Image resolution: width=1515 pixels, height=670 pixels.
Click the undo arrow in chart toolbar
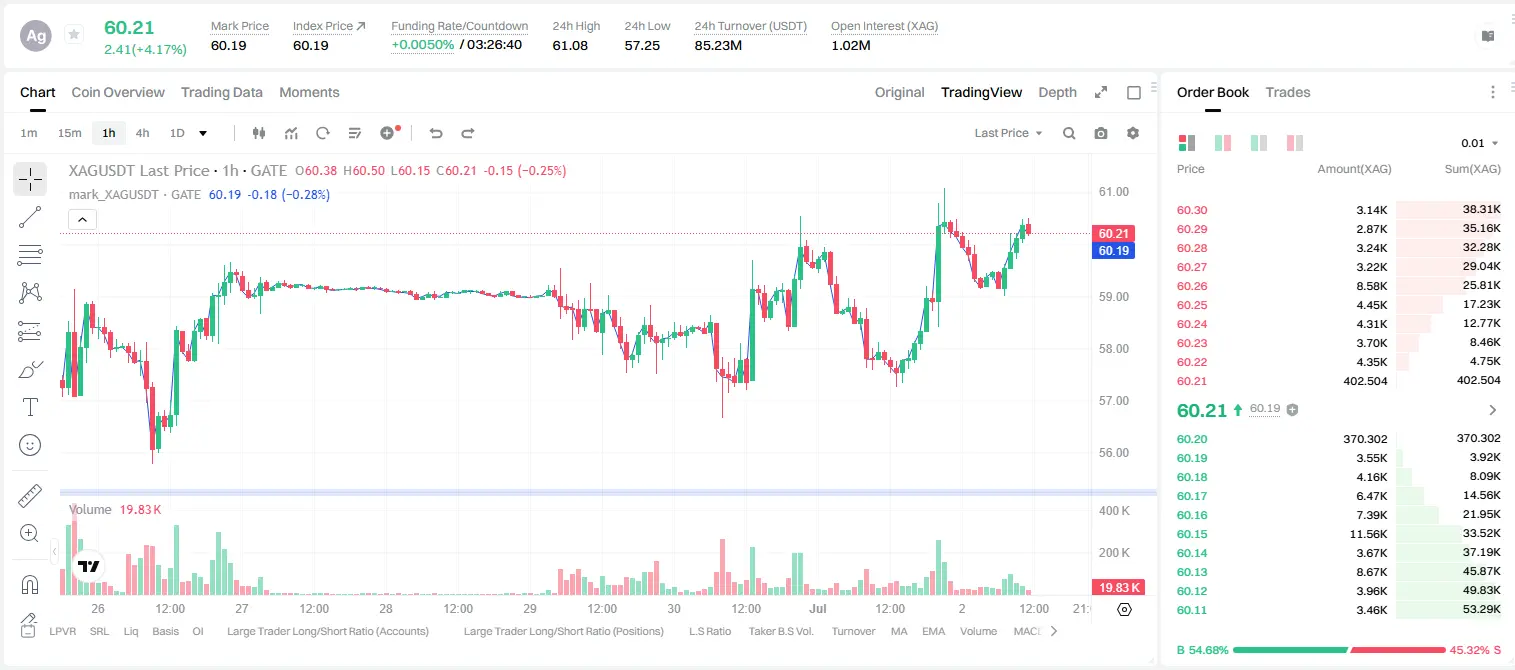coord(435,133)
